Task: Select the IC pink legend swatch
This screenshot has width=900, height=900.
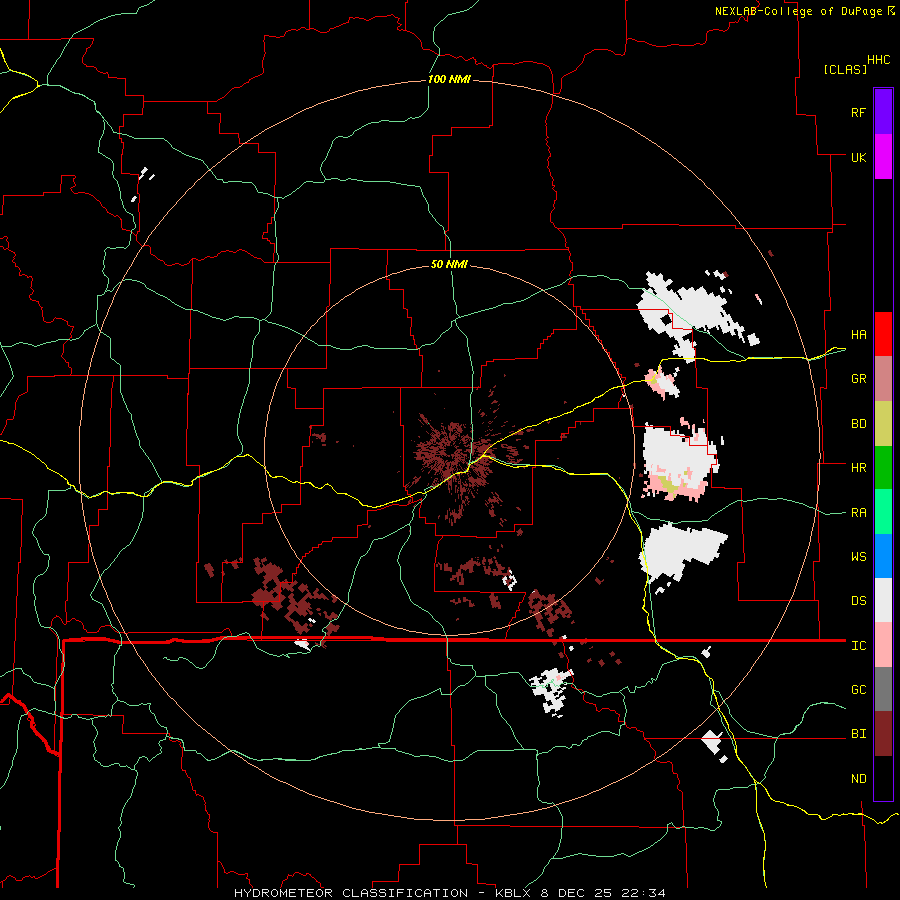Action: point(883,645)
